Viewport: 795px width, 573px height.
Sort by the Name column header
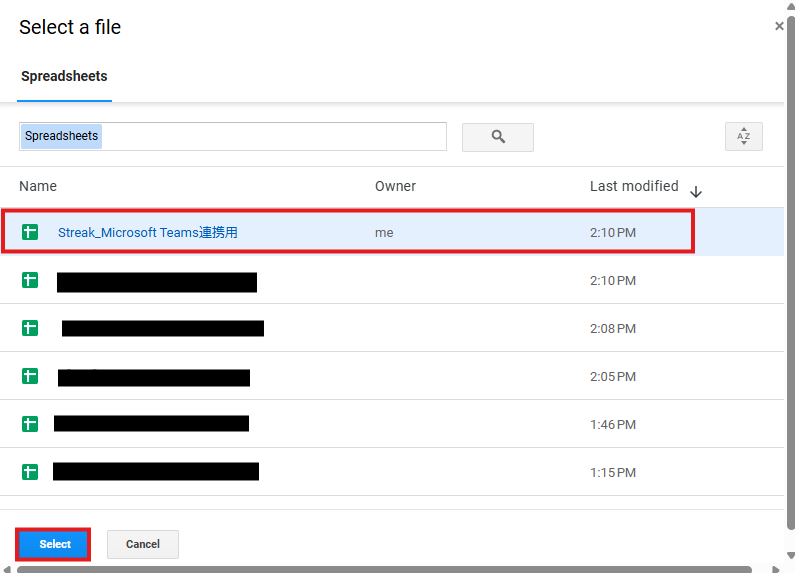[38, 186]
